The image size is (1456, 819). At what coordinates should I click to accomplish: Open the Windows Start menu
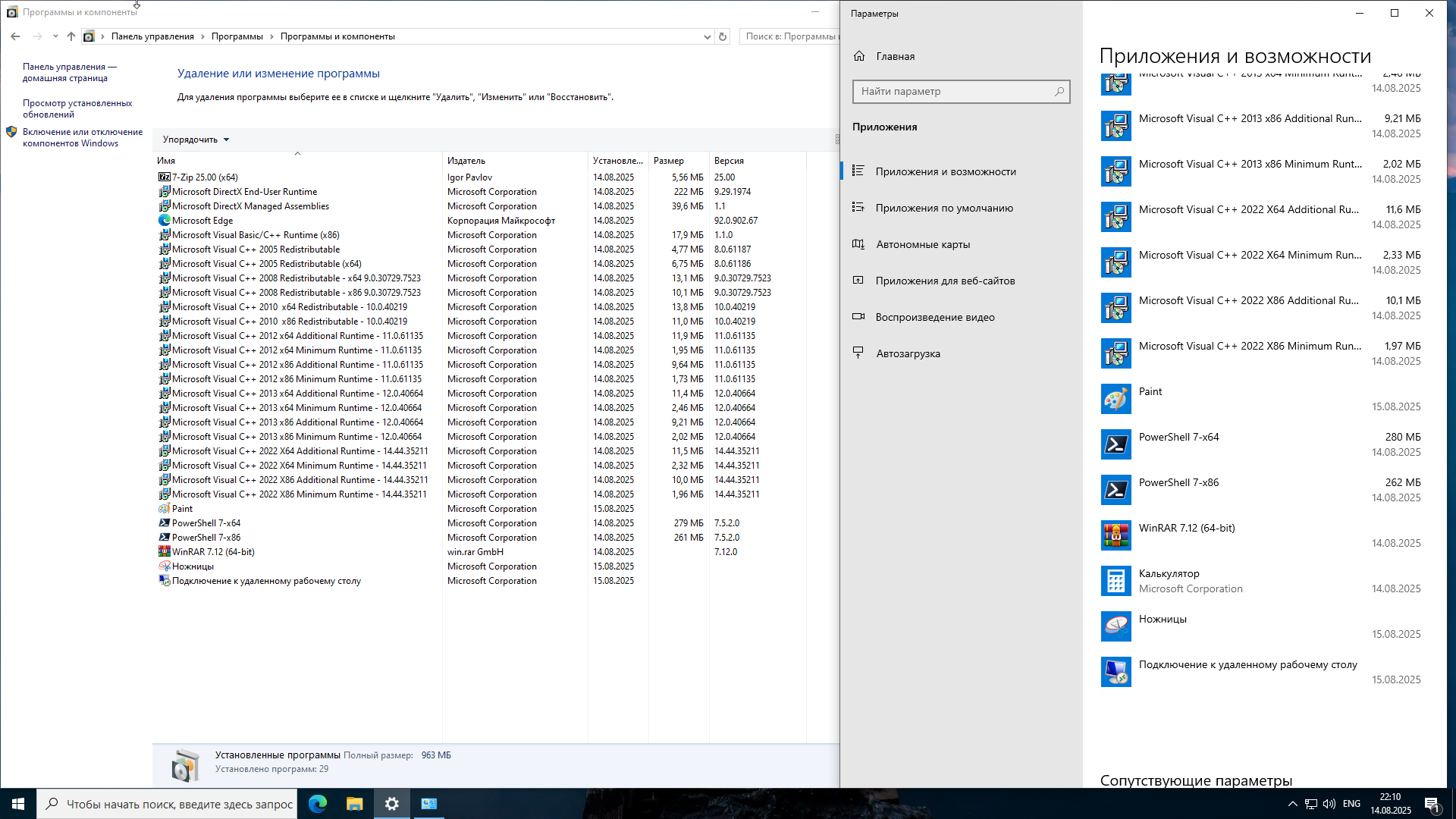pos(18,804)
